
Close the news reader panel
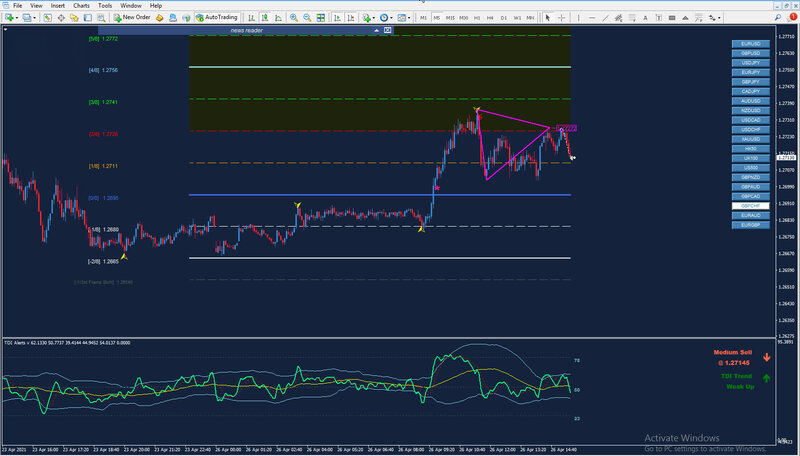(x=388, y=31)
